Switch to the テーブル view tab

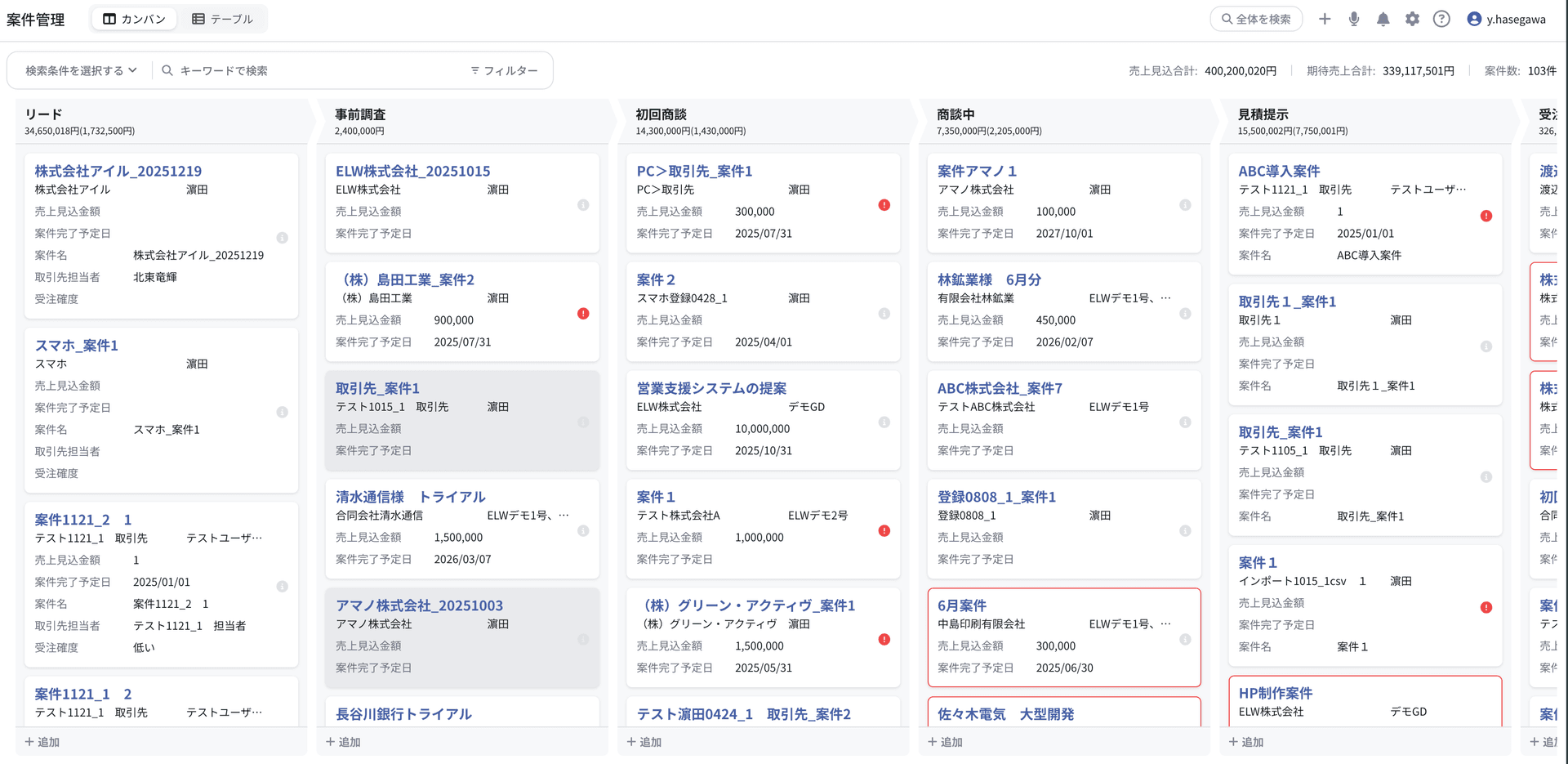pos(223,19)
